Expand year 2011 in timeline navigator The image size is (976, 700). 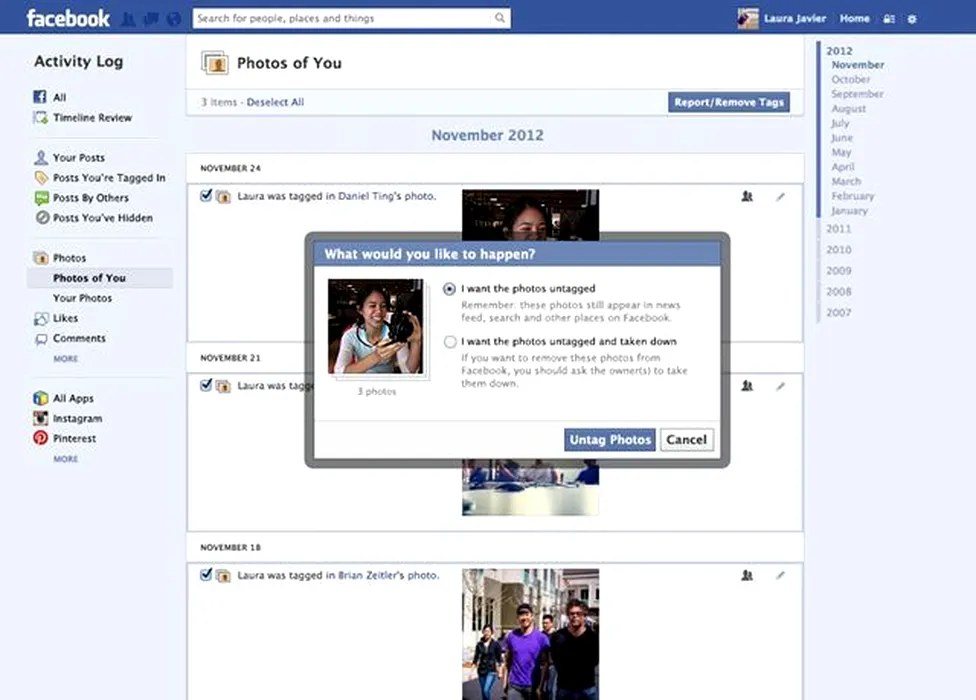[838, 229]
